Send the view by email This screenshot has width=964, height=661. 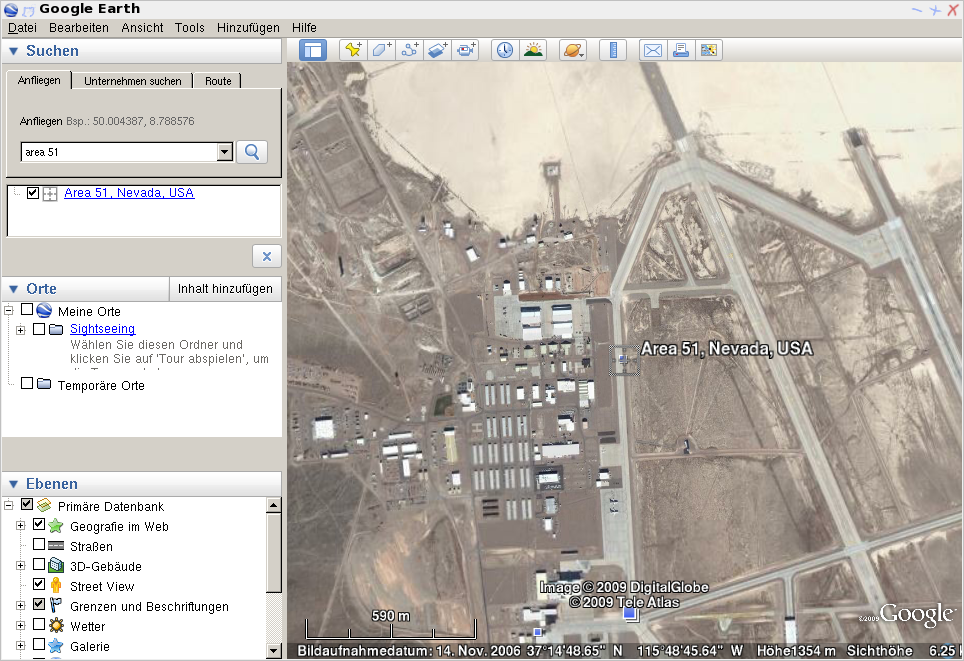pos(653,50)
